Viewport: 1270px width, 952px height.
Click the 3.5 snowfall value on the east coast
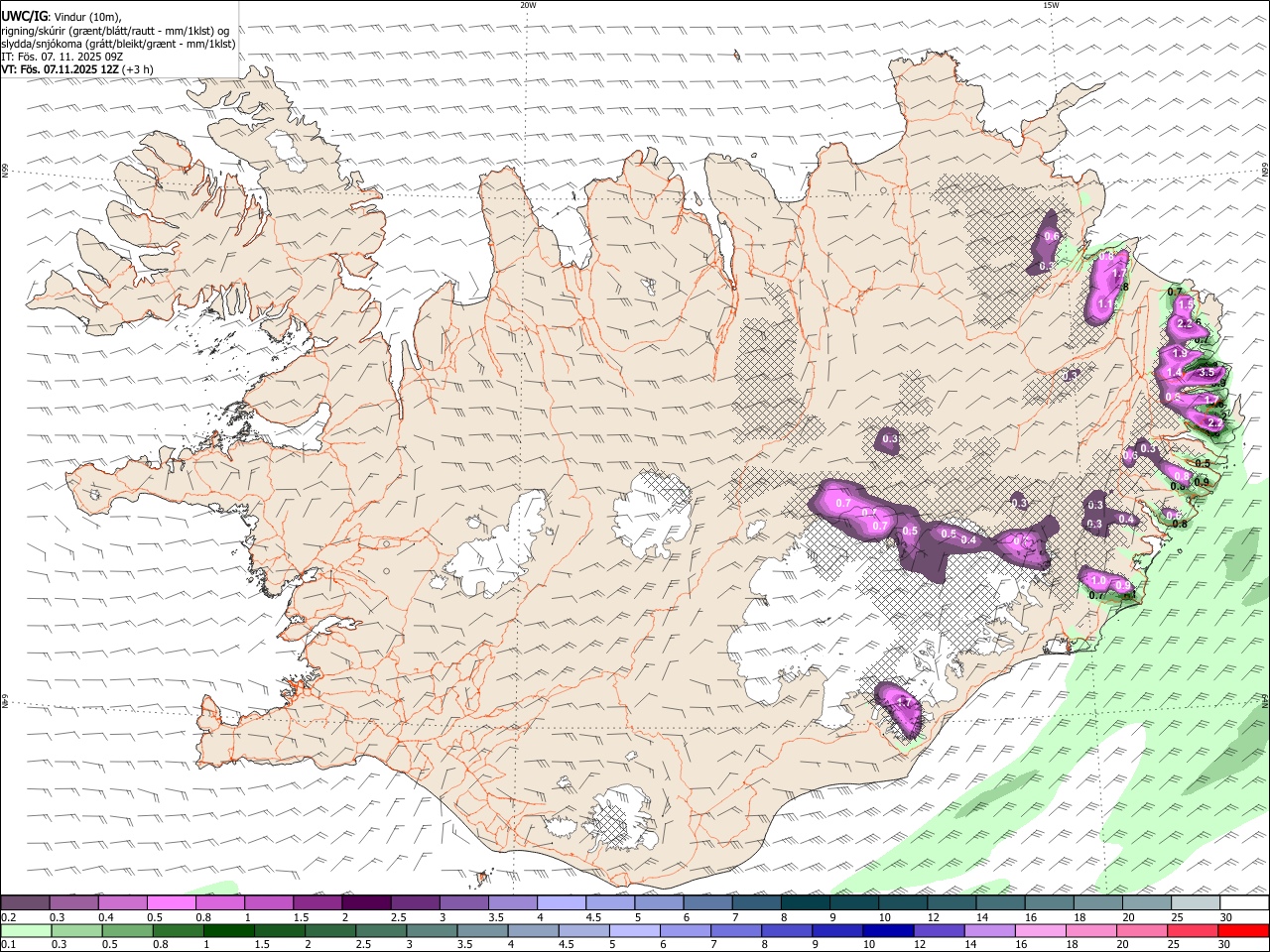(1206, 373)
